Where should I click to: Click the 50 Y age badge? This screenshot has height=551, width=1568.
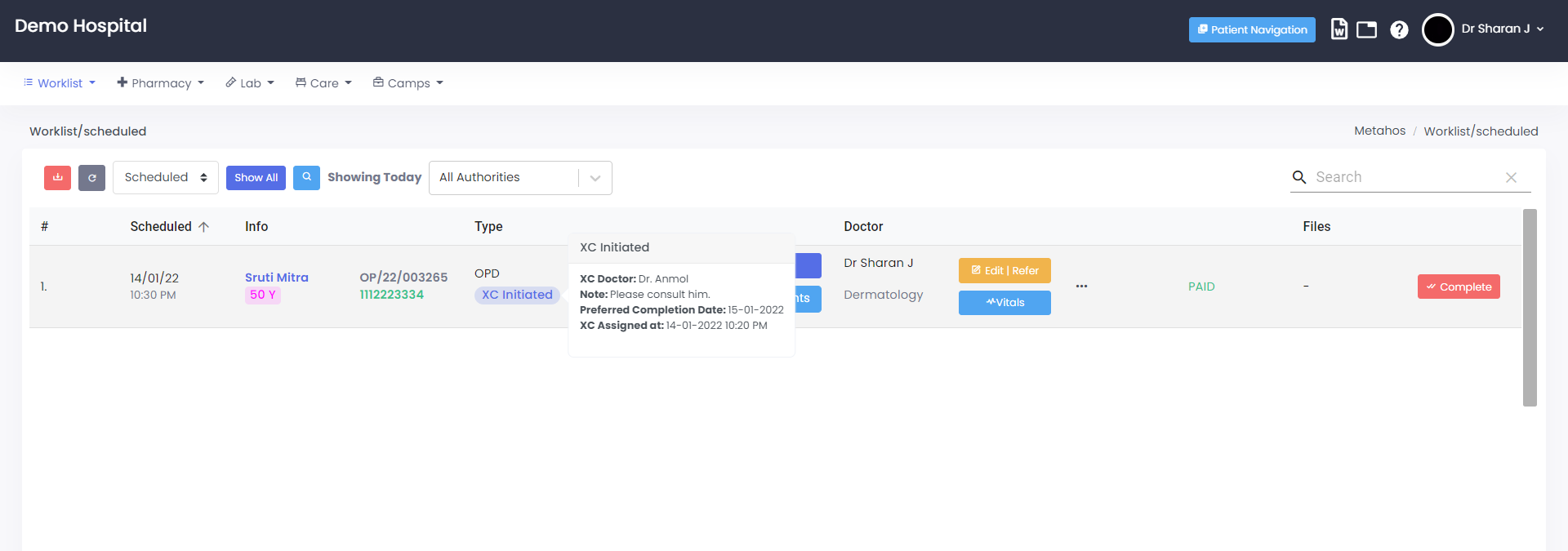click(x=263, y=295)
